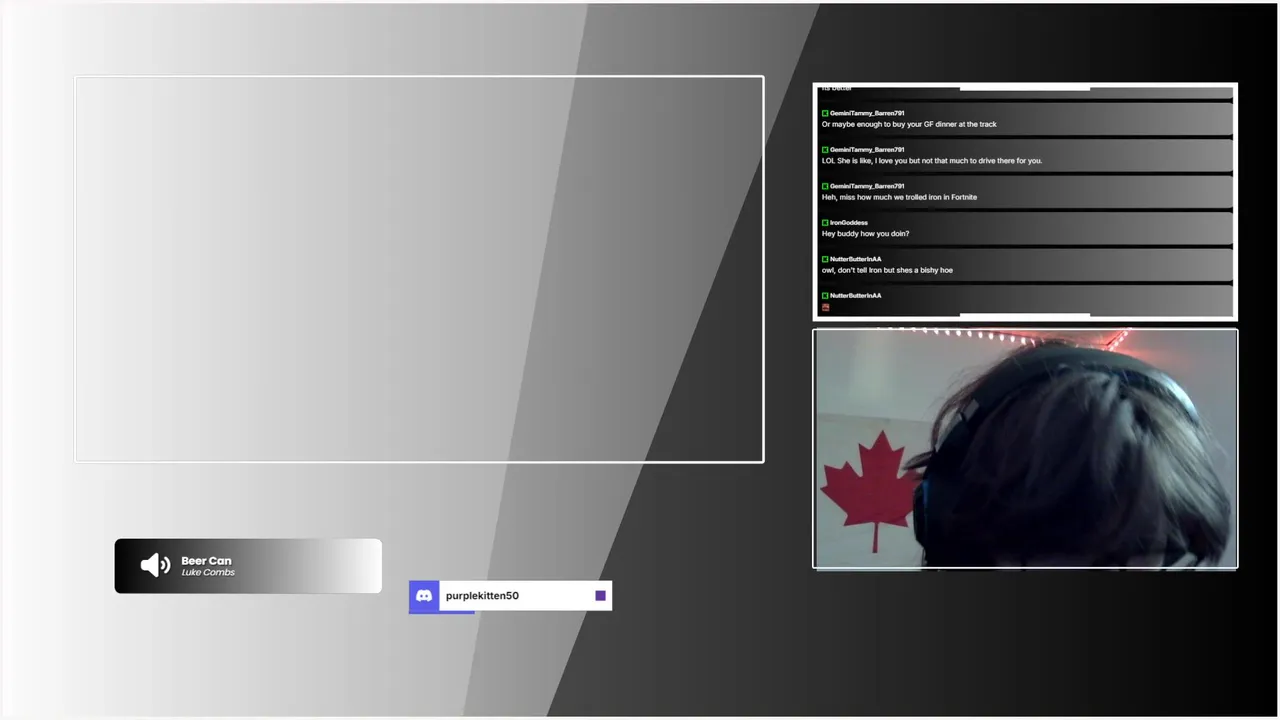The height and width of the screenshot is (720, 1280).
Task: Click the green badge above "Or maybe enough" message
Action: [825, 114]
